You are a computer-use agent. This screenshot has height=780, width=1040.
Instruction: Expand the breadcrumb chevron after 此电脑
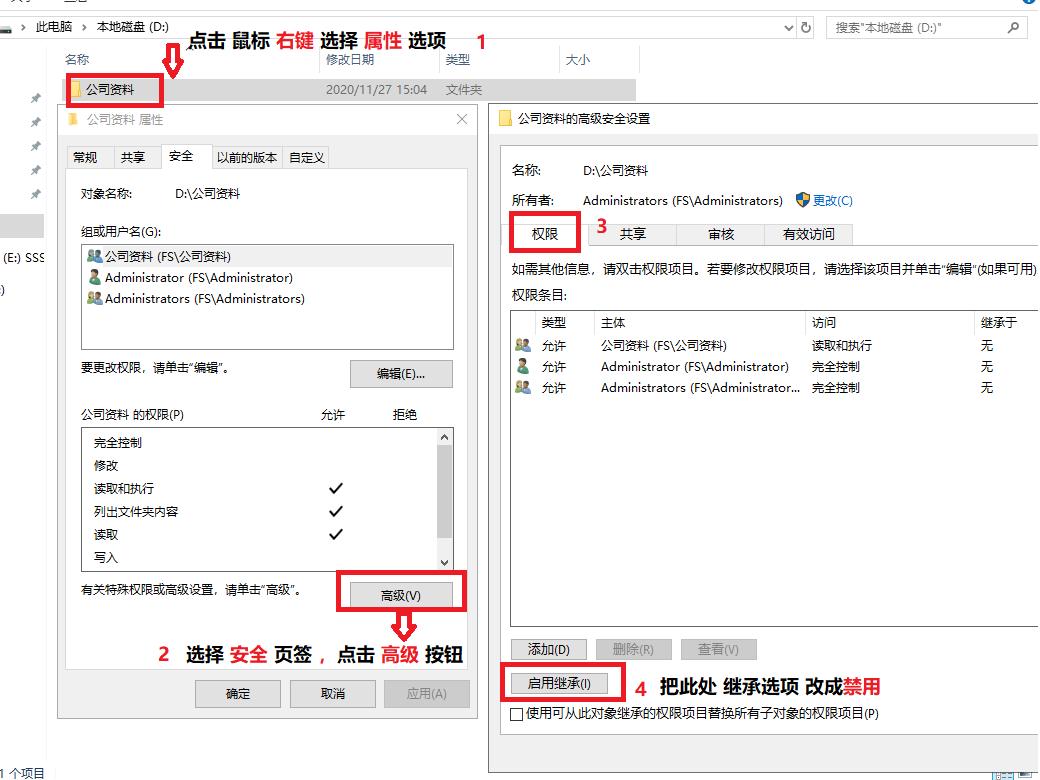coord(84,27)
